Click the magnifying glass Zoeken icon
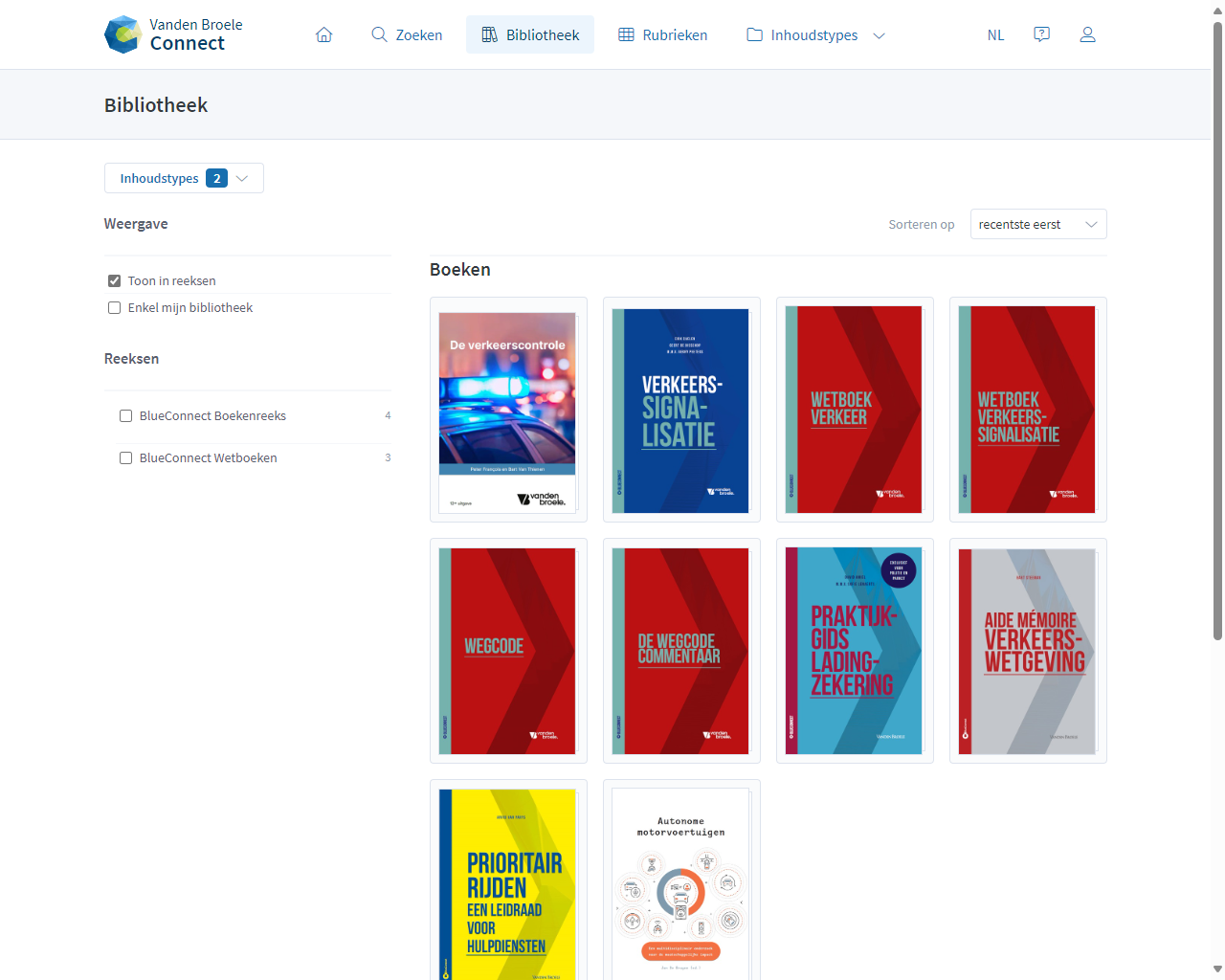Image resolution: width=1225 pixels, height=980 pixels. 379,34
